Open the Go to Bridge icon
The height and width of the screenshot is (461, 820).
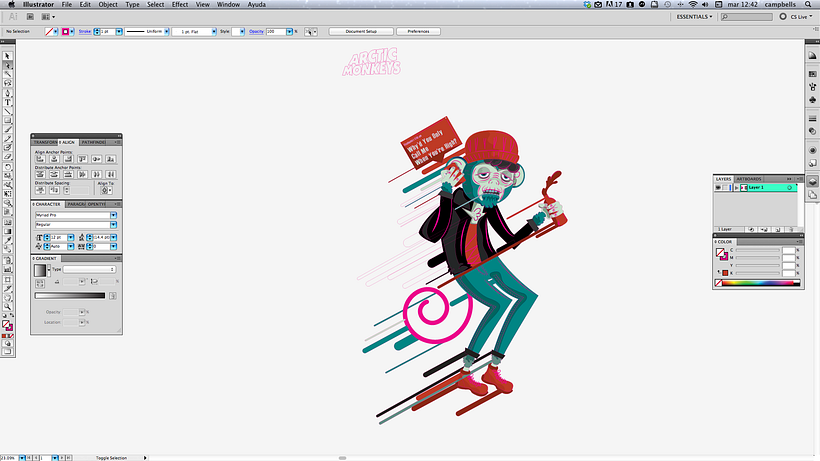(30, 17)
